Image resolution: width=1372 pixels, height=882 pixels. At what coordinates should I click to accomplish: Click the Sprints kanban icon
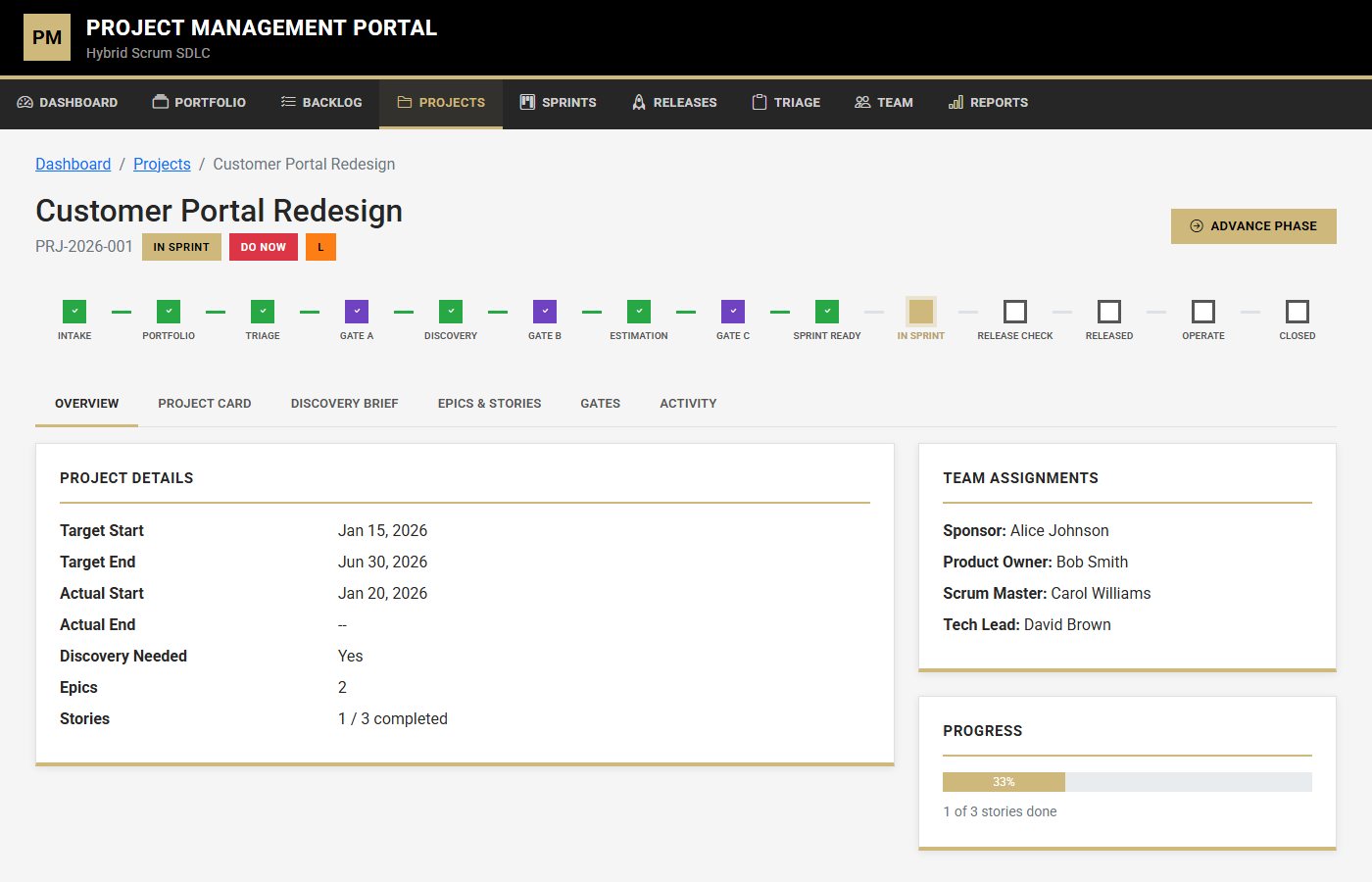click(x=527, y=102)
